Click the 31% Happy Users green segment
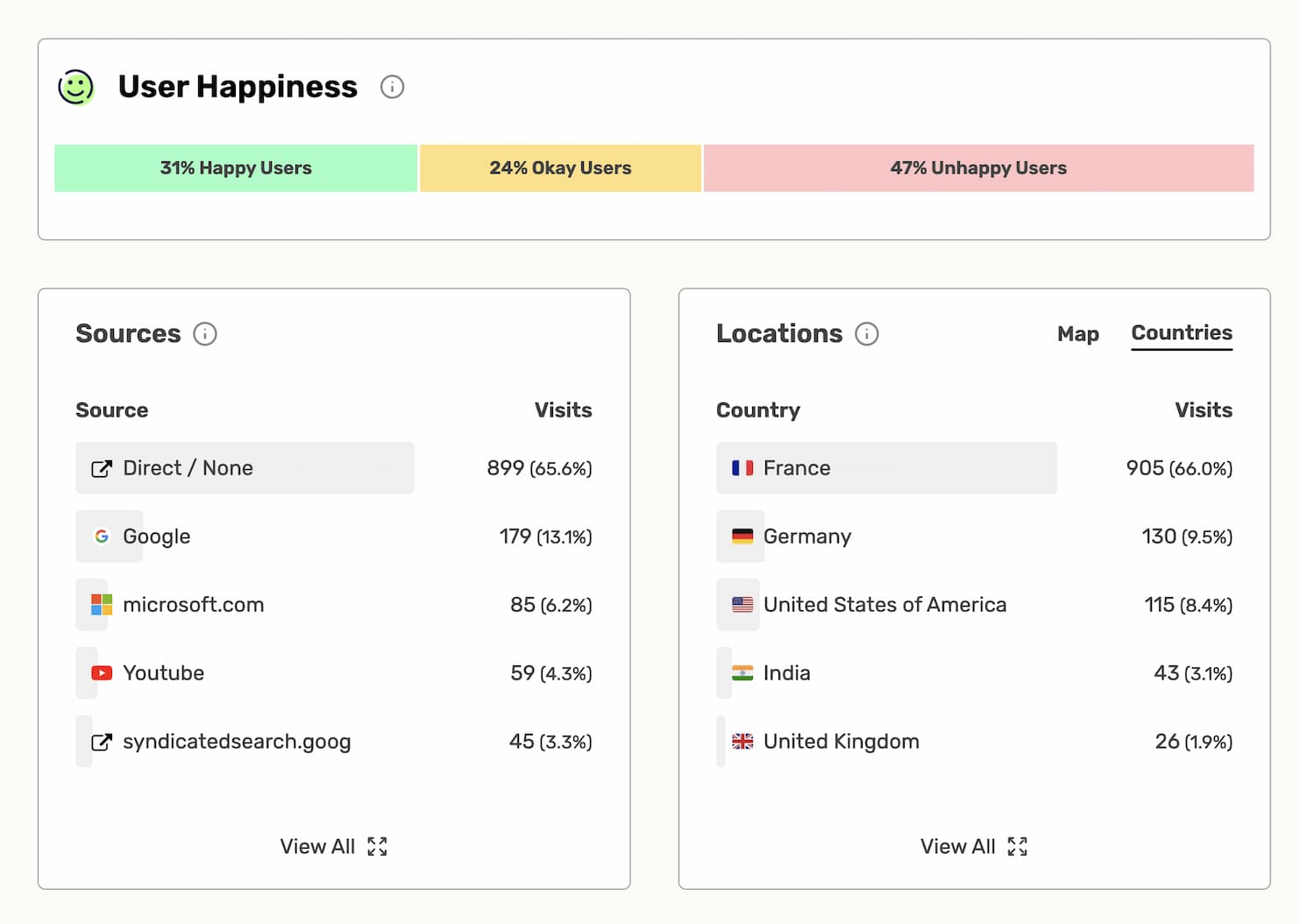This screenshot has width=1300, height=924. (x=236, y=168)
